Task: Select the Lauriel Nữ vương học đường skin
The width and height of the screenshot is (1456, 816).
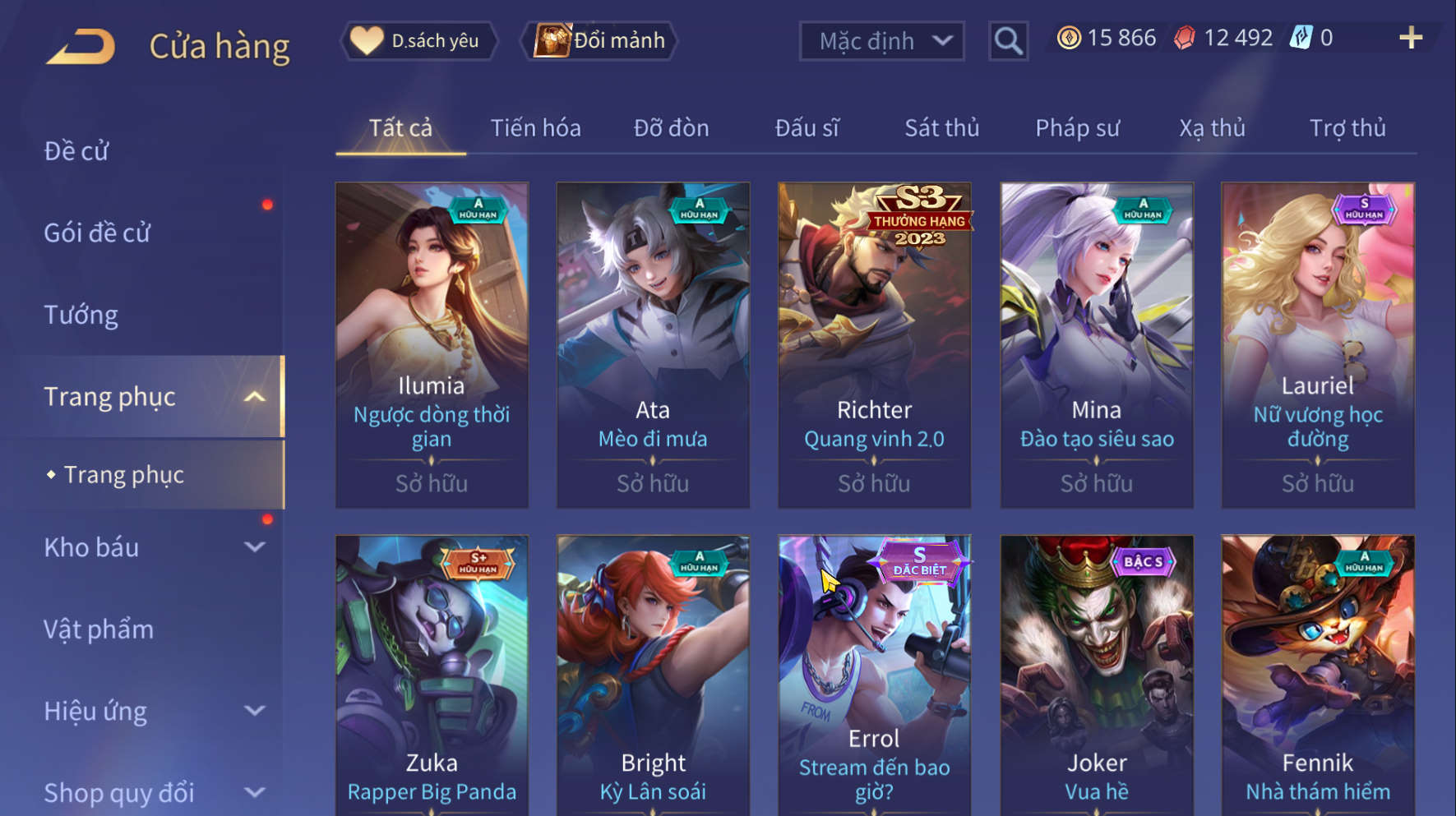Action: coord(1318,345)
